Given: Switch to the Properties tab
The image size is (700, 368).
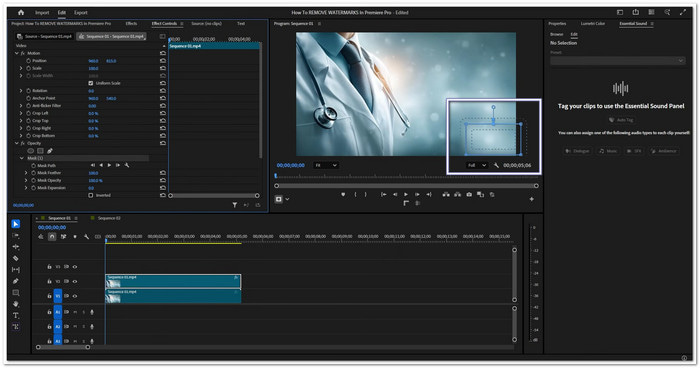Looking at the screenshot, I should [x=557, y=24].
